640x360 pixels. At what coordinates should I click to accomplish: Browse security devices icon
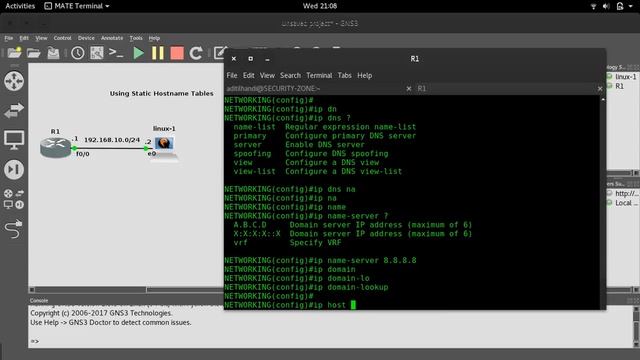[14, 169]
